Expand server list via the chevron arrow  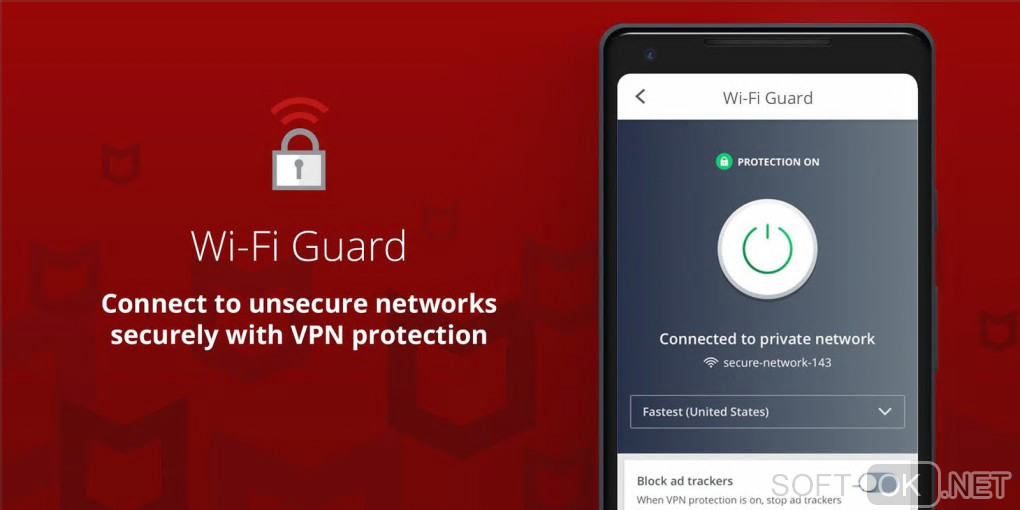(885, 412)
